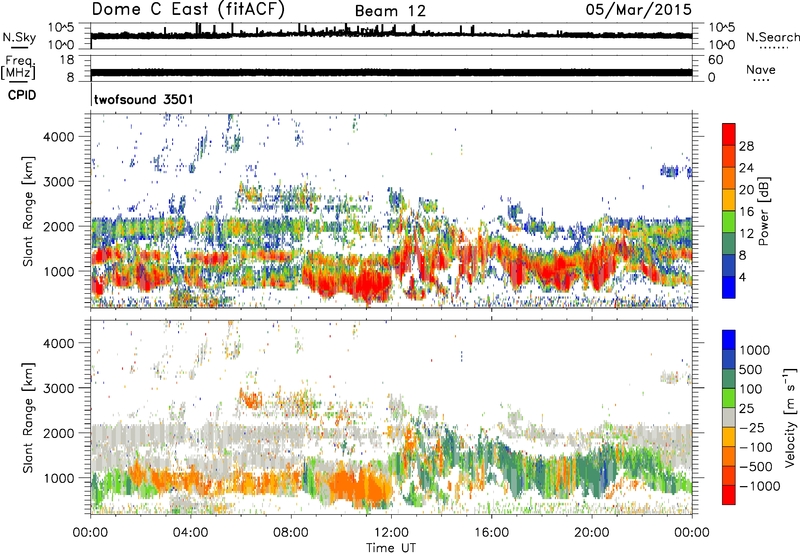Click the '3000' tick on velocity panel axis
The width and height of the screenshot is (800, 554).
coord(58,388)
